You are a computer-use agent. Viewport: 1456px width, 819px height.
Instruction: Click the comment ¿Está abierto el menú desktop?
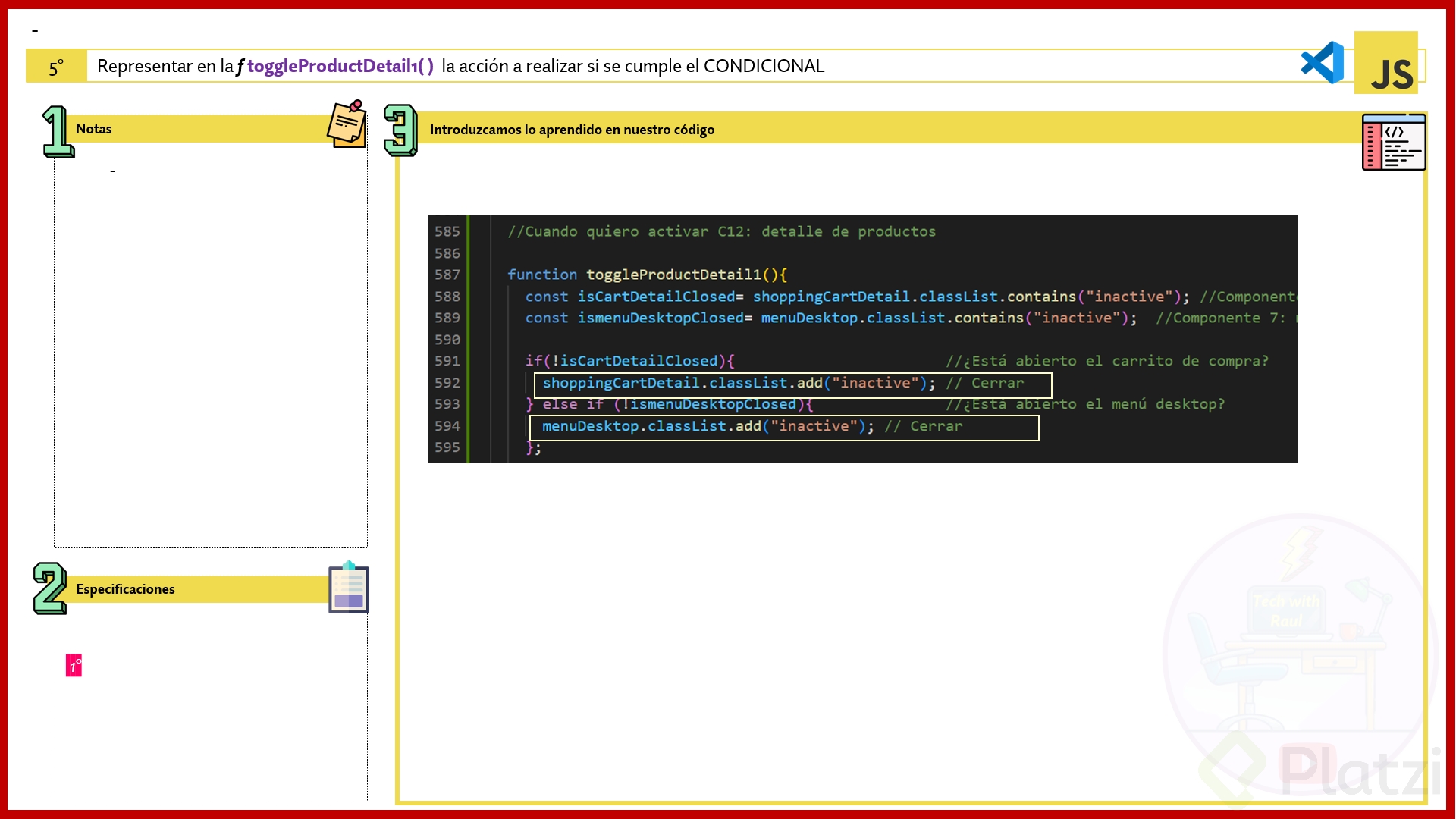pyautogui.click(x=1085, y=404)
